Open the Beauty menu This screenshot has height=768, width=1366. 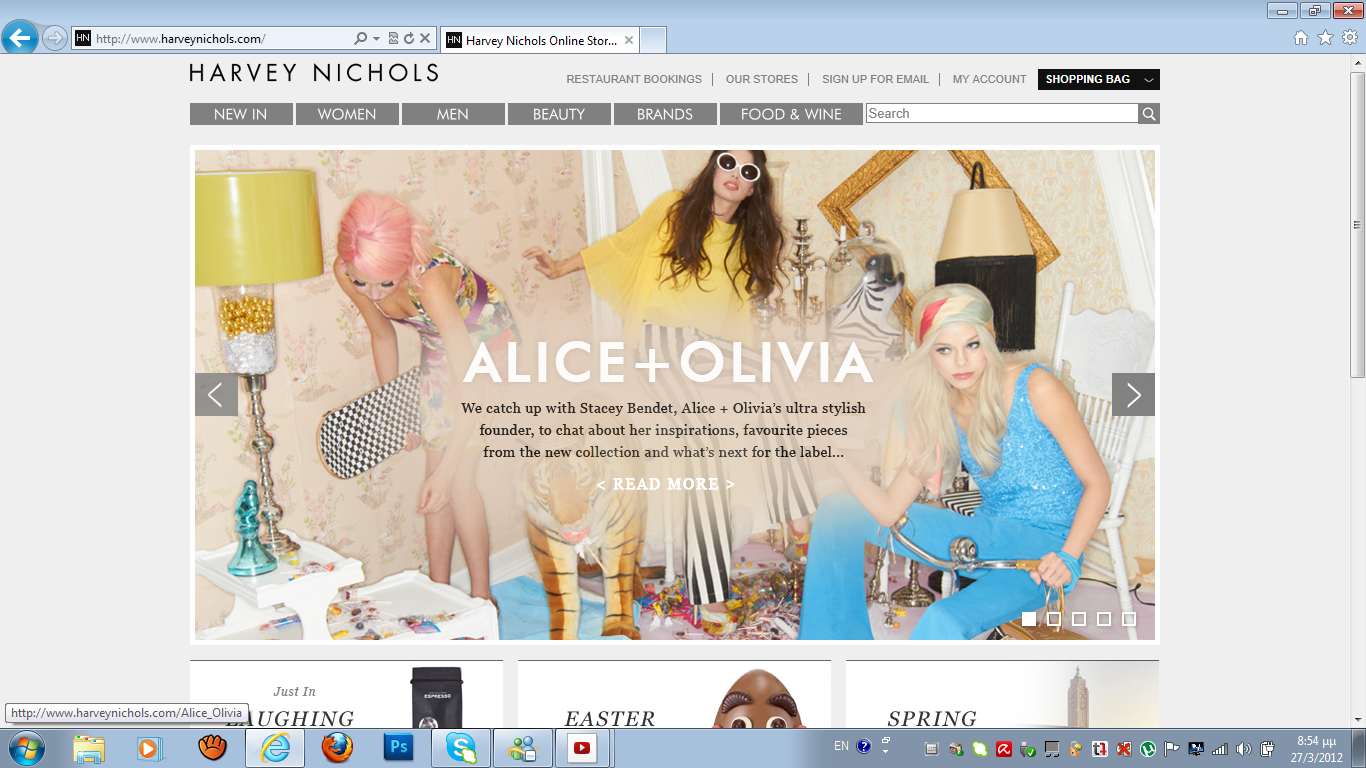559,114
